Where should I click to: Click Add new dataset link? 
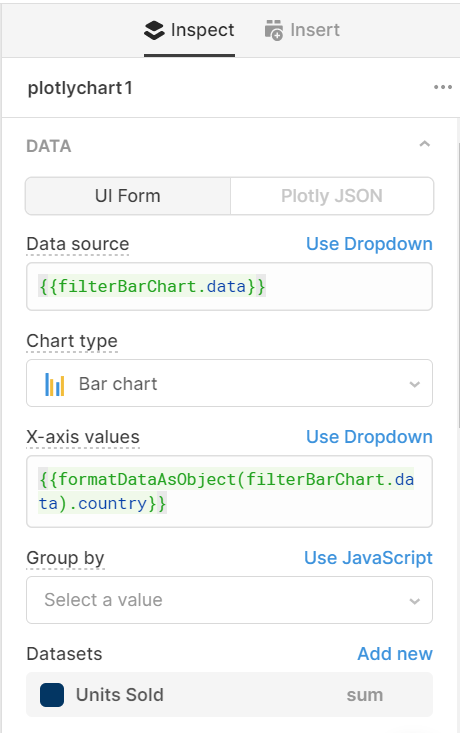pos(395,654)
